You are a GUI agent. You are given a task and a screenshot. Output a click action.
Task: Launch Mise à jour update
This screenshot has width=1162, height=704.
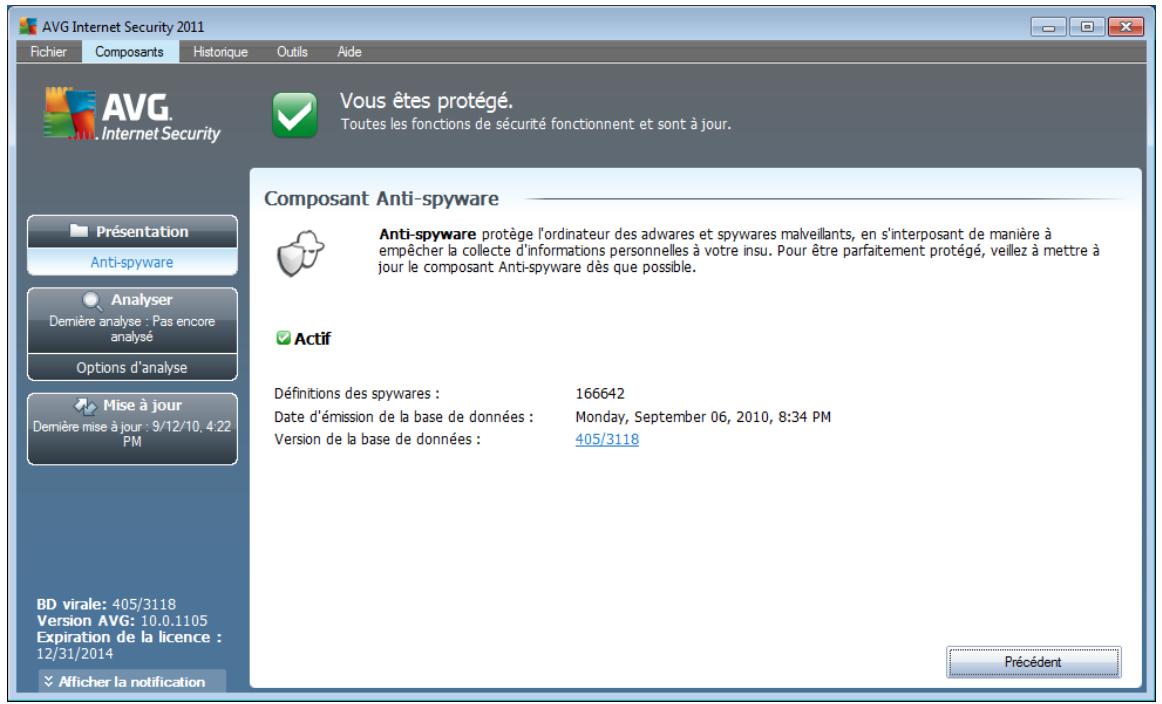132,429
